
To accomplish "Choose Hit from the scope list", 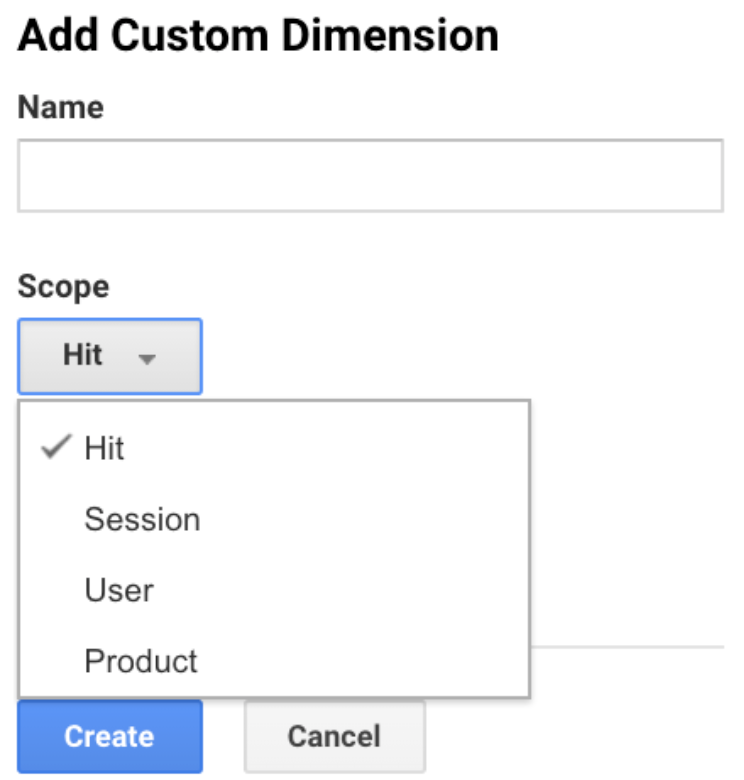I will [x=104, y=448].
